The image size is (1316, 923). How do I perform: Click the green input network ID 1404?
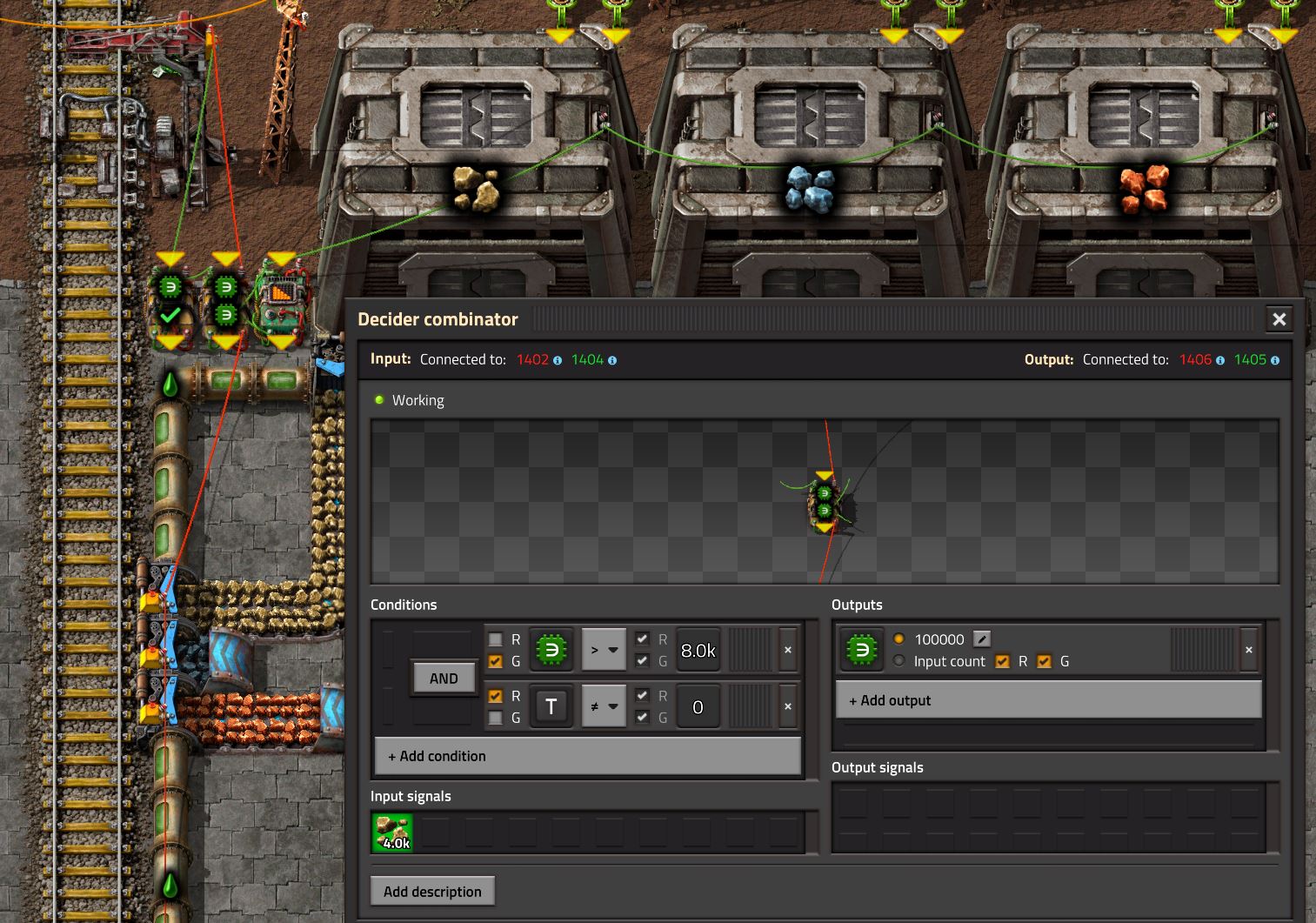587,360
